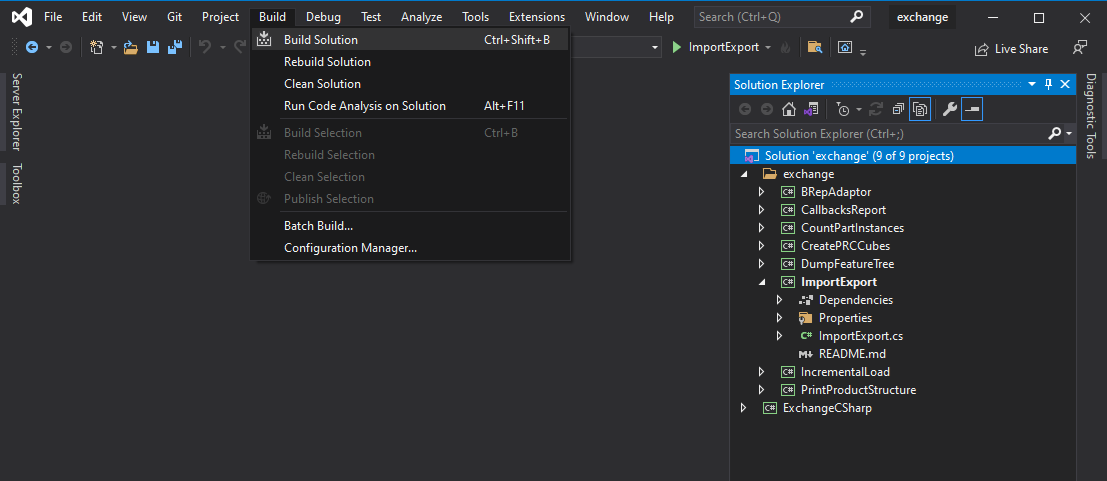The width and height of the screenshot is (1107, 481).
Task: Click the Find in Files folder icon
Action: coord(815,47)
